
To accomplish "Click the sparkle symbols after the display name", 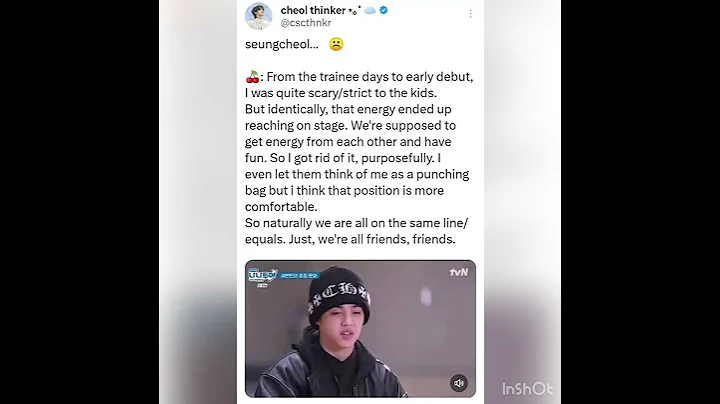I will (354, 10).
